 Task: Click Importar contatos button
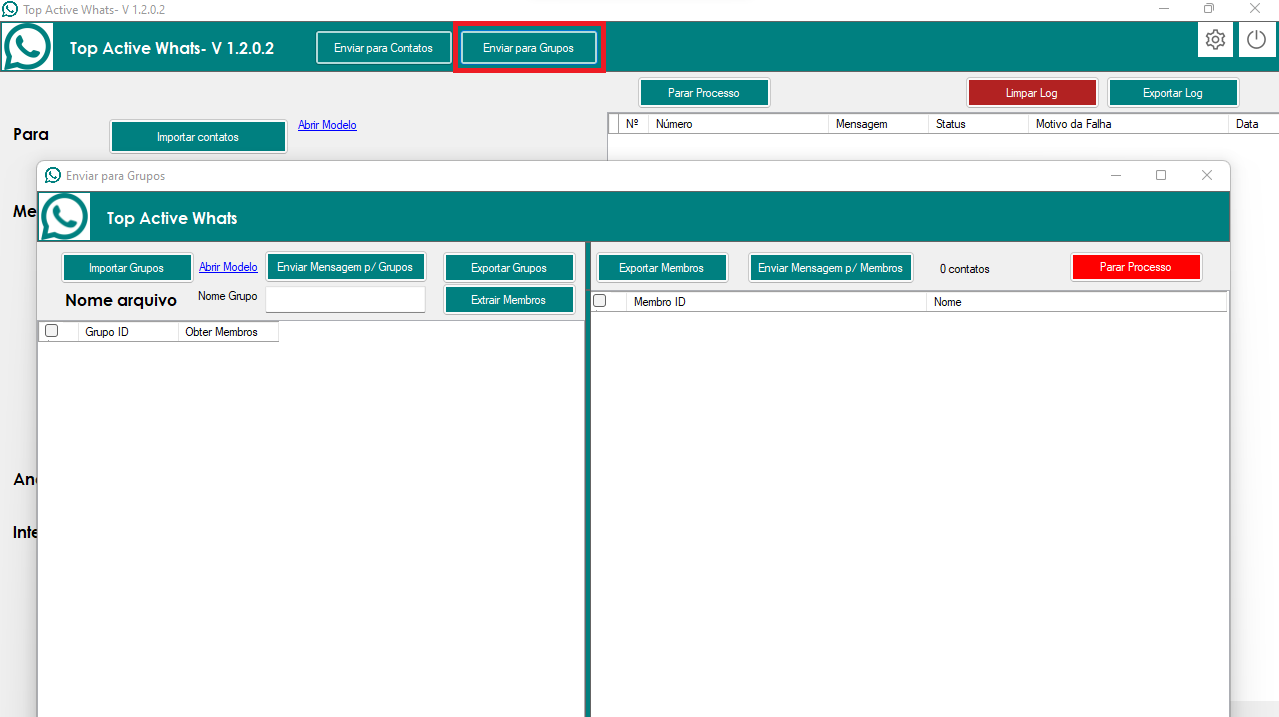coord(198,137)
